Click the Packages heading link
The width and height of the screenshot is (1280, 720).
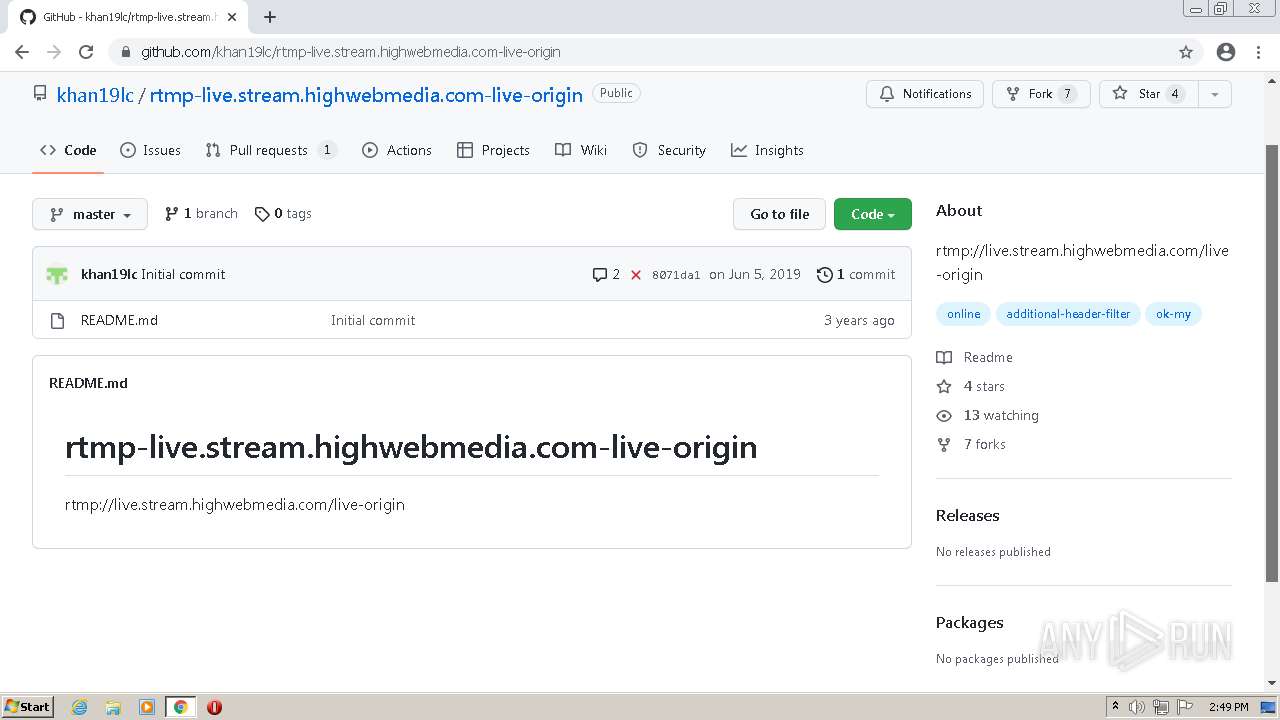coord(969,623)
